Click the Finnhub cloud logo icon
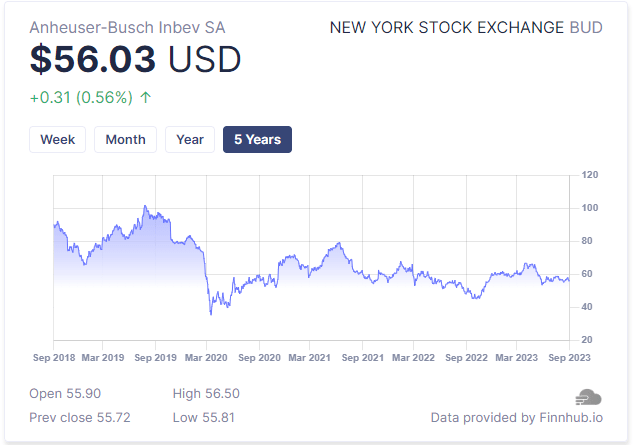This screenshot has width=634, height=445. (589, 397)
